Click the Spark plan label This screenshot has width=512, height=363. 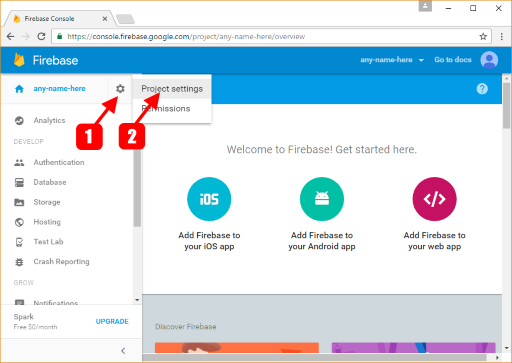click(x=24, y=316)
